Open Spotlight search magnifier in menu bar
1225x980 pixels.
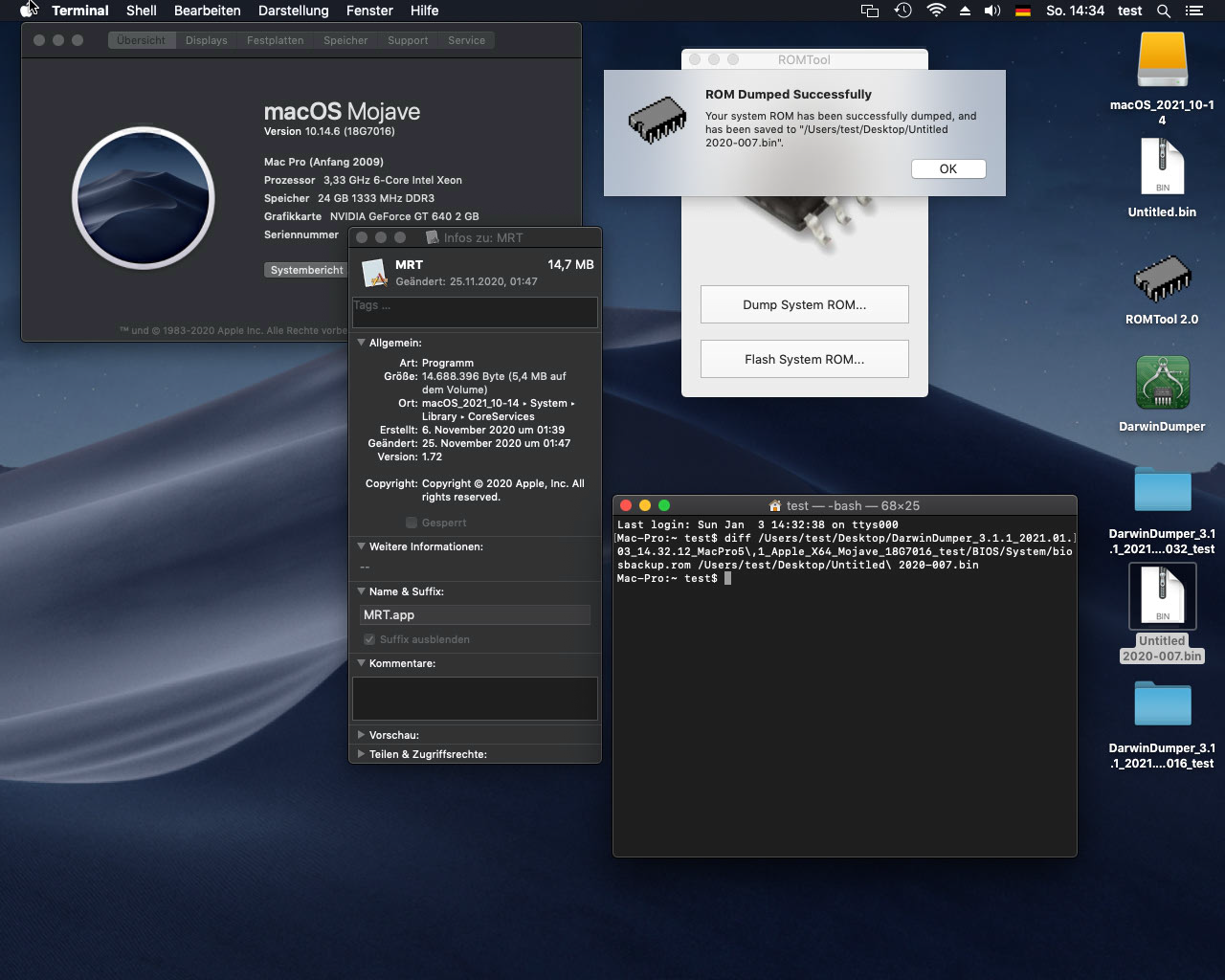(x=1164, y=11)
